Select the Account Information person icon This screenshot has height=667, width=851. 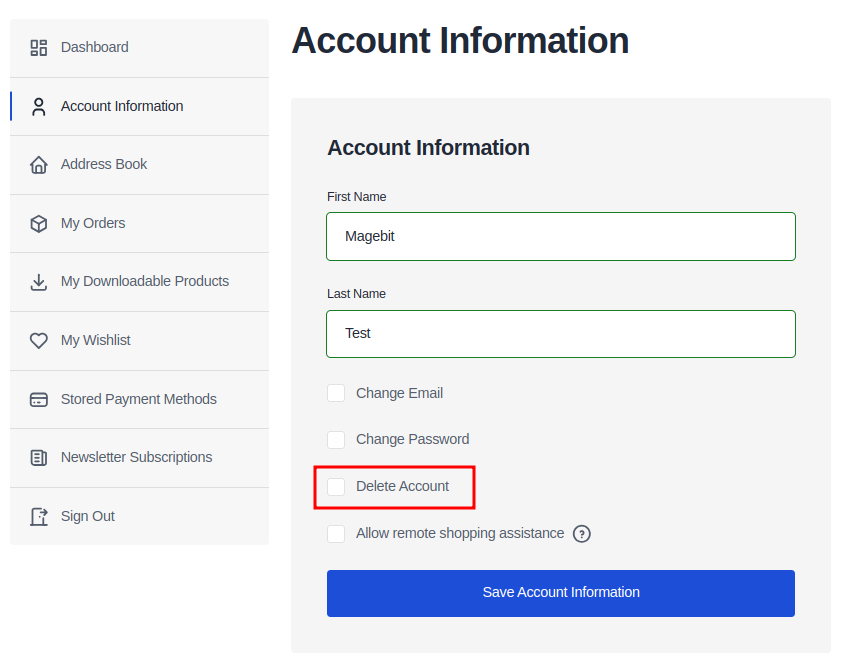(38, 106)
